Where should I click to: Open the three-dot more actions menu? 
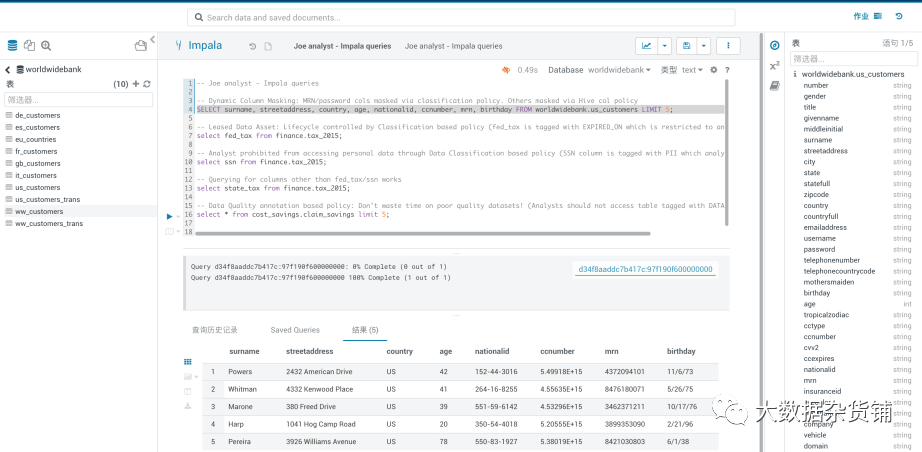729,46
